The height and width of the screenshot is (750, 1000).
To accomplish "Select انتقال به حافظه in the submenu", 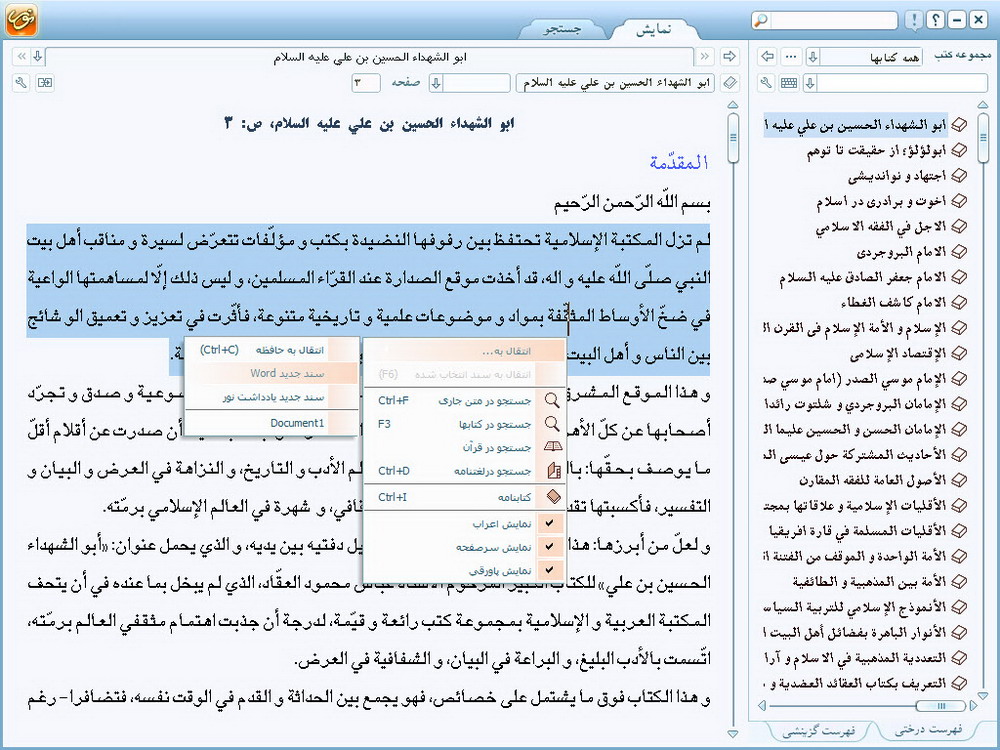I will pyautogui.click(x=272, y=349).
